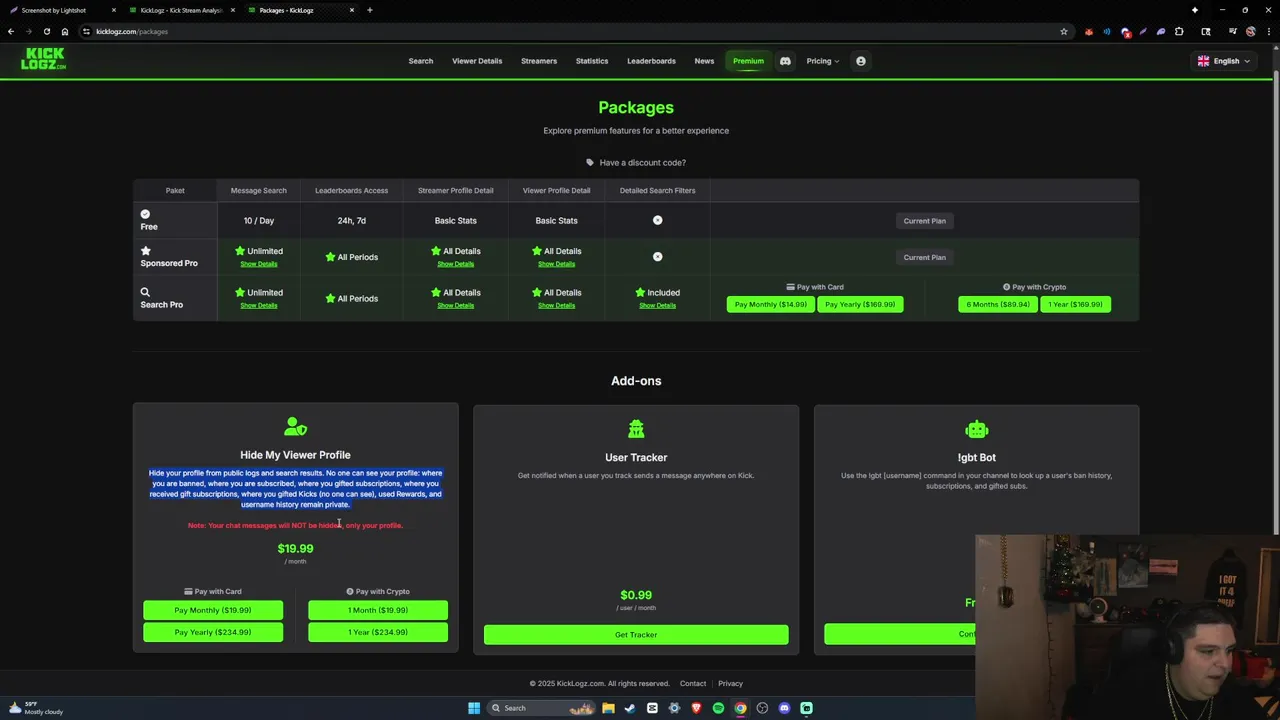Click the $0.99 User Tracker price

[636, 595]
